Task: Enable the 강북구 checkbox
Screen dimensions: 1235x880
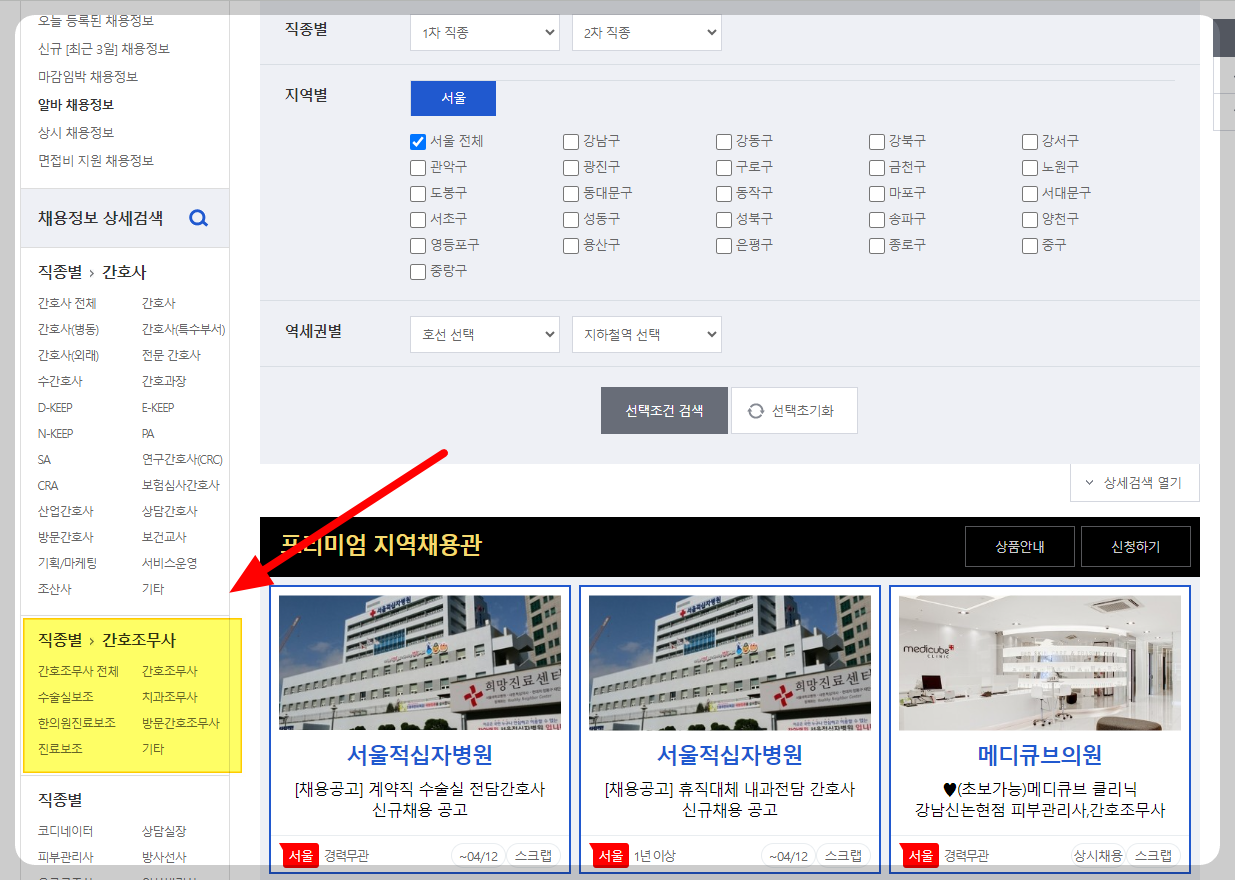Action: tap(877, 141)
